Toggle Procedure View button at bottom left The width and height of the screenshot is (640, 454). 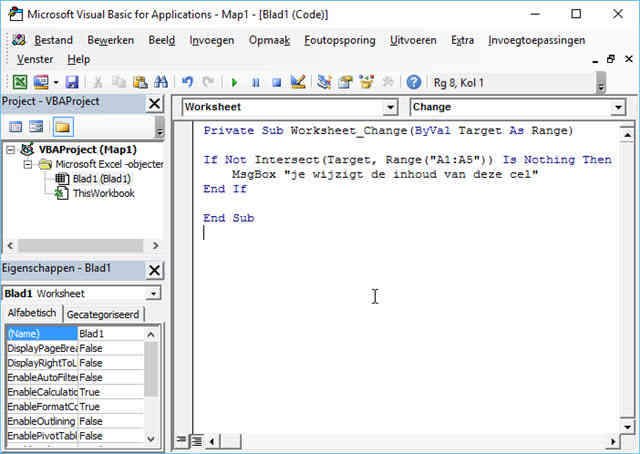coord(180,441)
